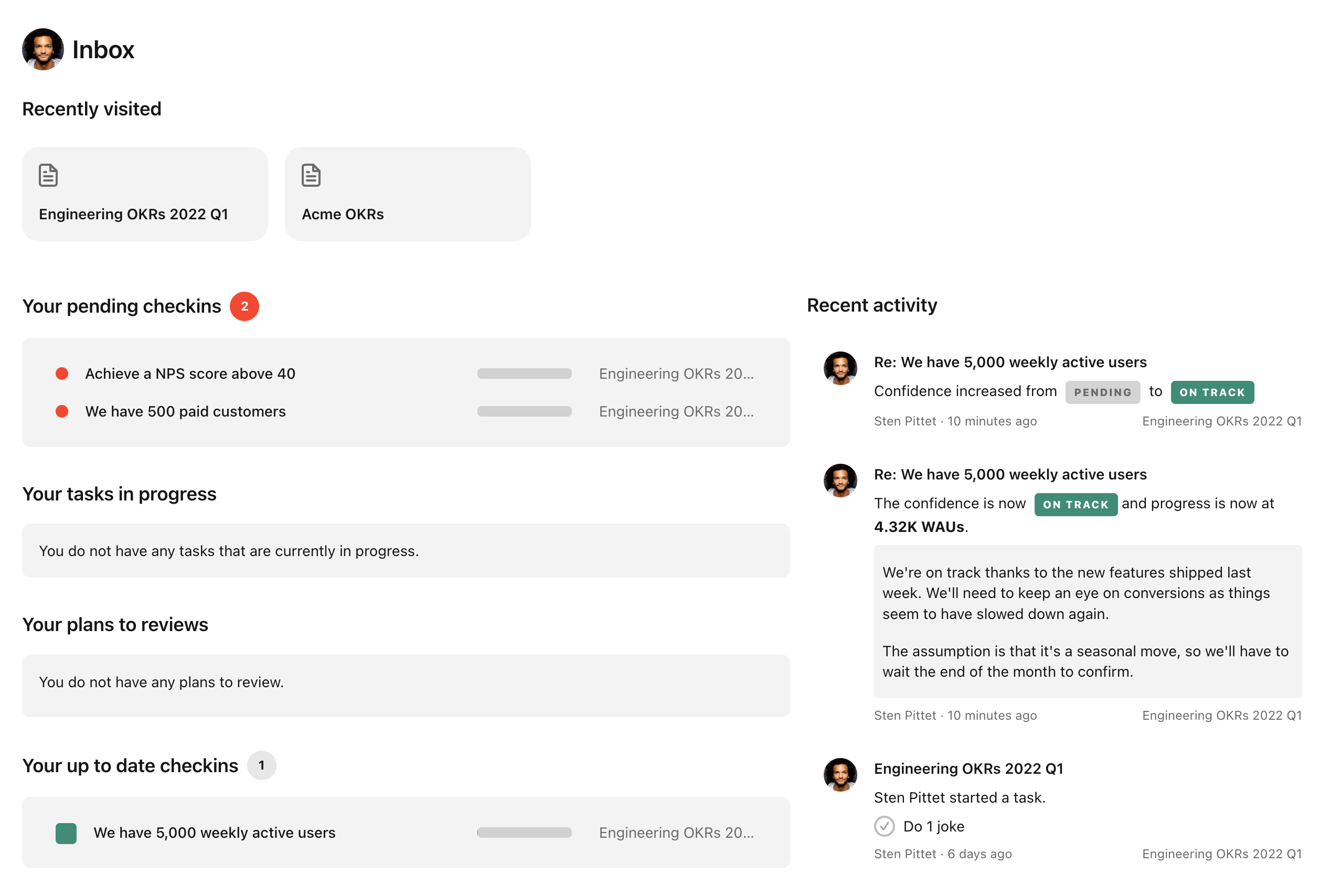This screenshot has height=896, width=1341.
Task: Open 'Achieve a NPS score above 40' checkin
Action: pos(190,374)
